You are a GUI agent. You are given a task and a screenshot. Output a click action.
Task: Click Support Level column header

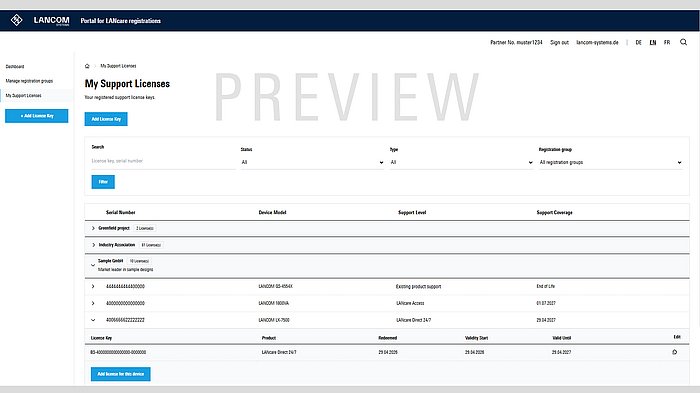(412, 213)
